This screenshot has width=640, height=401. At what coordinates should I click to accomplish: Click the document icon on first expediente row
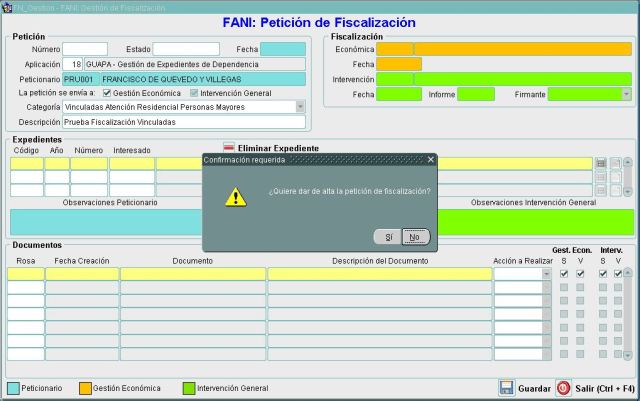point(616,163)
